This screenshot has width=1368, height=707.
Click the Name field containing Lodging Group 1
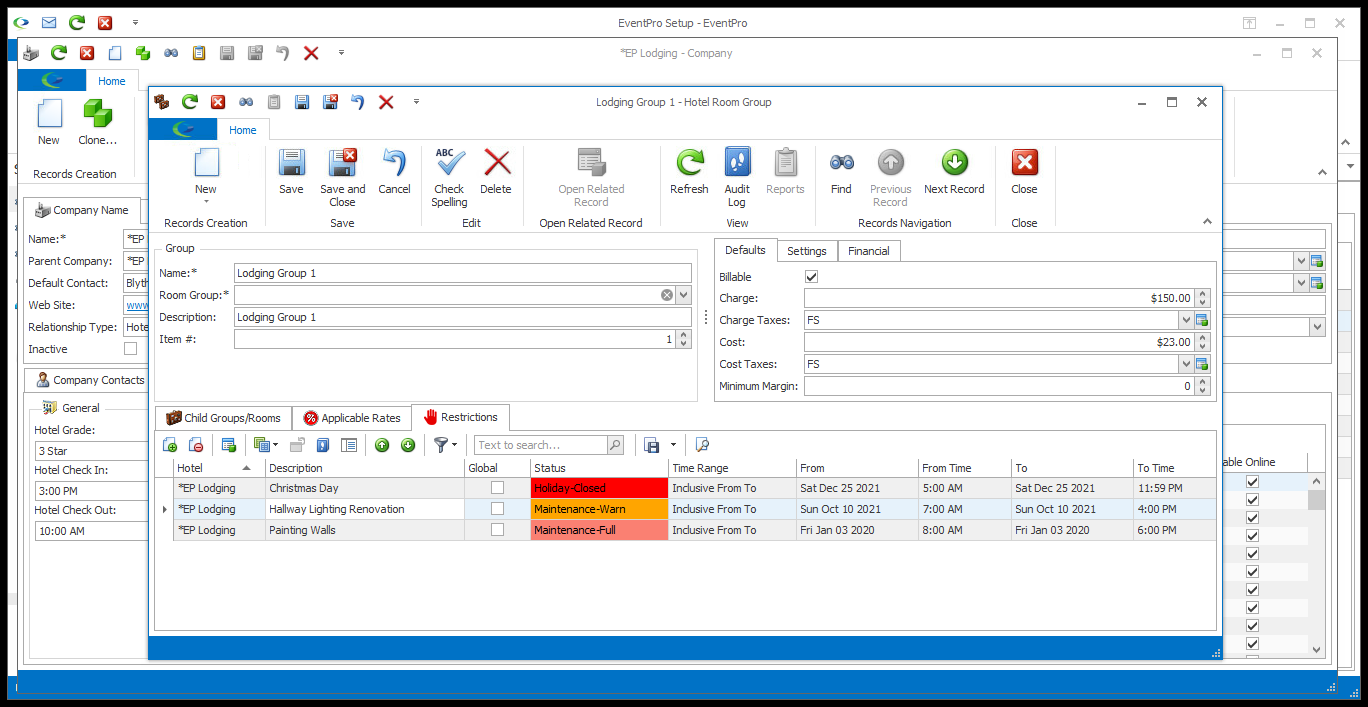463,273
